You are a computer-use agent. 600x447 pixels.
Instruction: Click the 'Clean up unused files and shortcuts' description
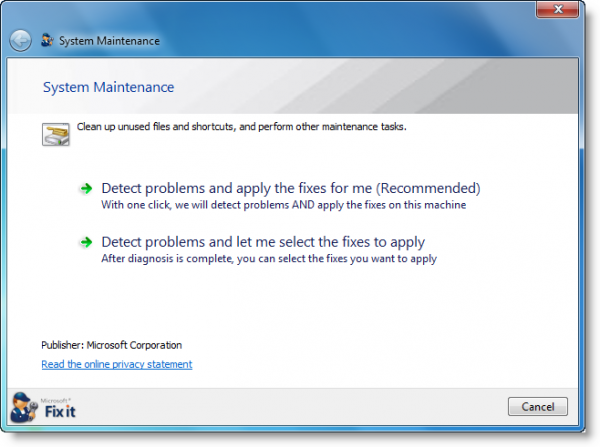tap(241, 126)
